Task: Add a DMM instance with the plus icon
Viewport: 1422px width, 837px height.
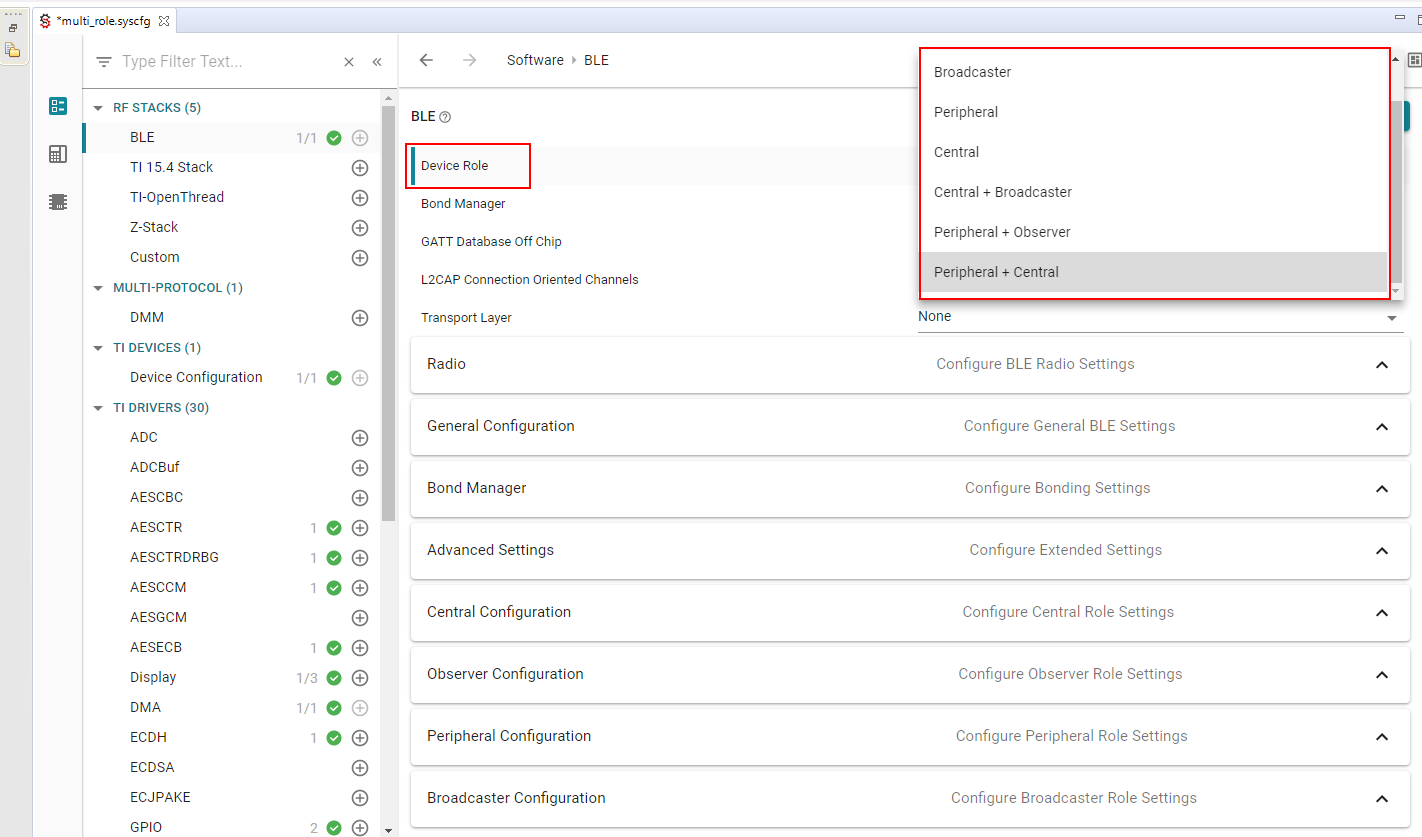Action: click(x=360, y=318)
